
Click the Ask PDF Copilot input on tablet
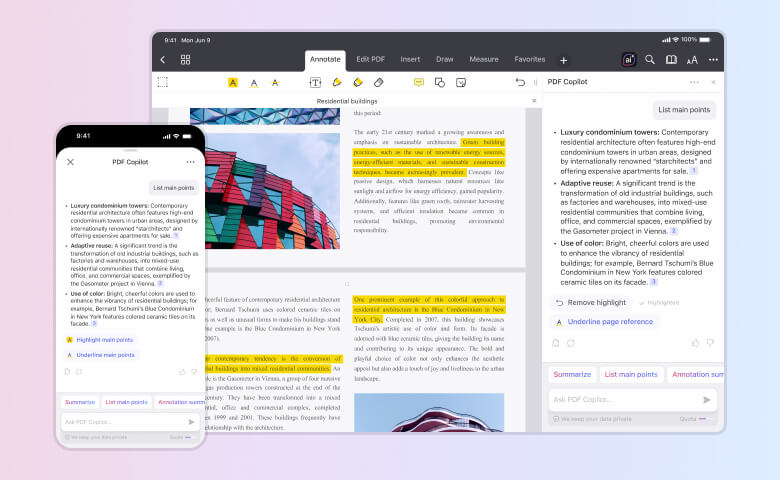tap(625, 400)
